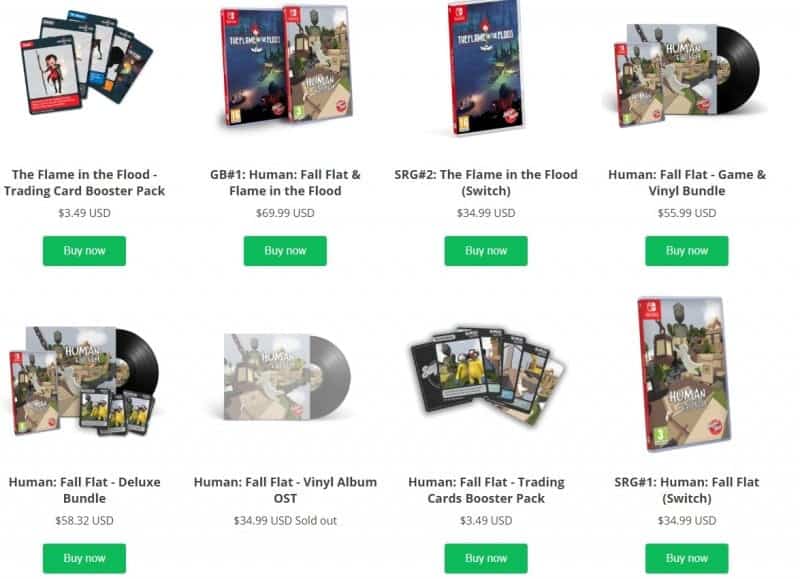Open the 'GB#1: Human: Fall Flat & Flame in the Flood' title

[285, 183]
